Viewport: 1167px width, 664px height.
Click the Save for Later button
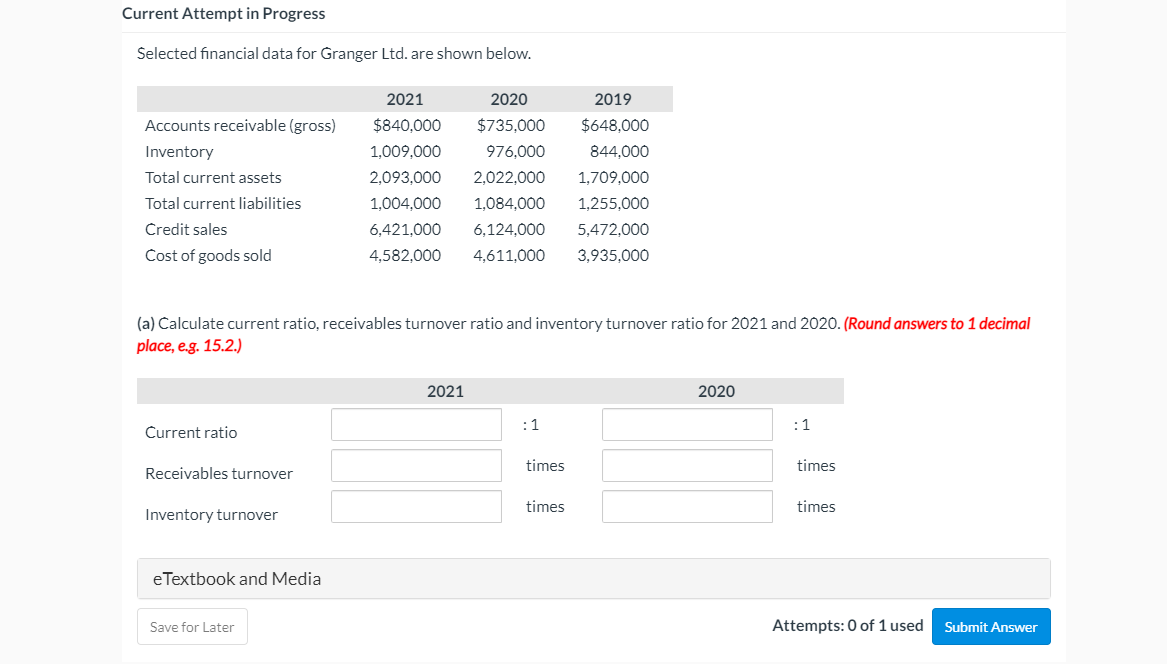pos(192,627)
